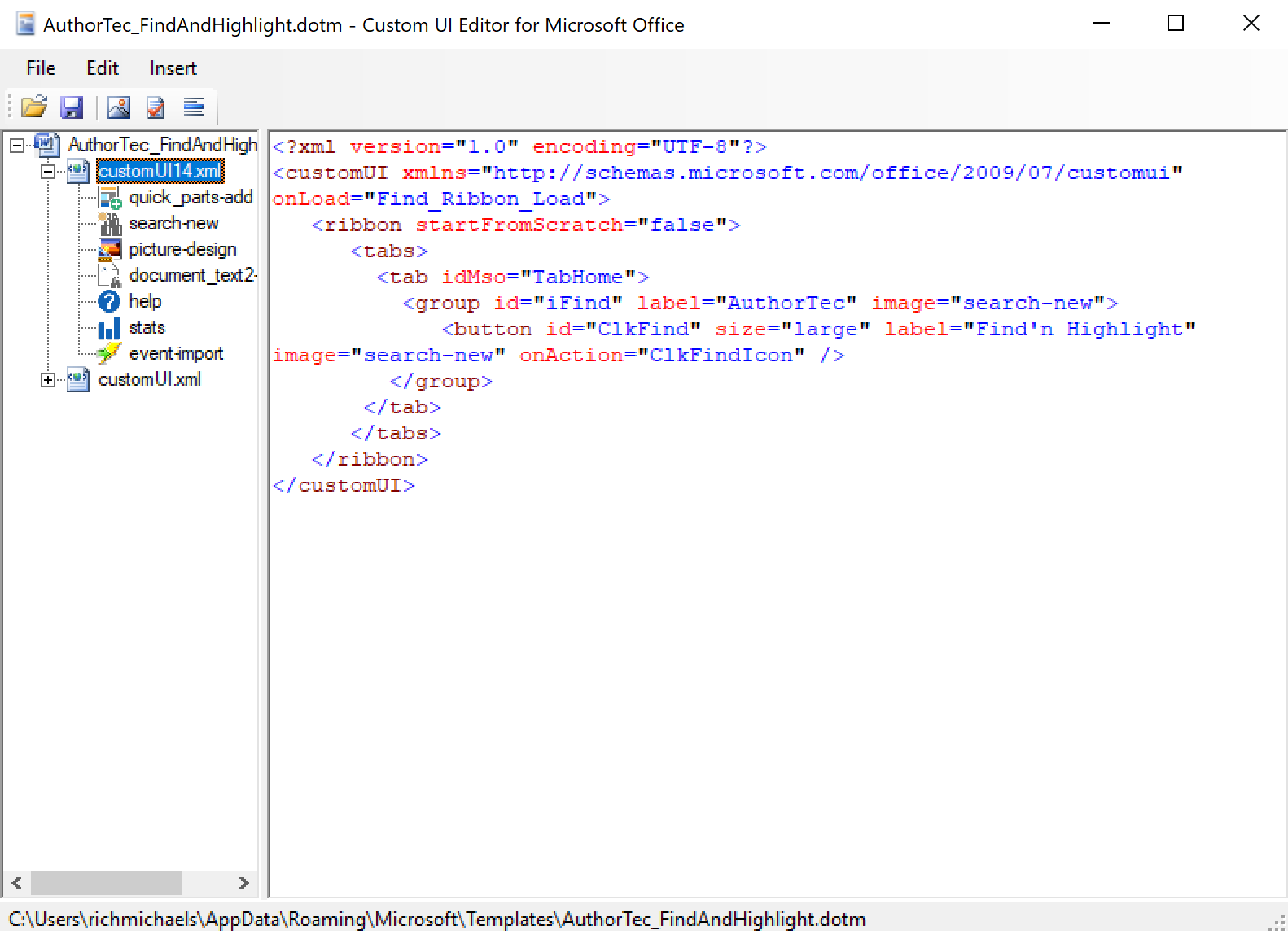Click the Open file toolbar icon
Screen dimensions: 1288x931
(x=34, y=107)
